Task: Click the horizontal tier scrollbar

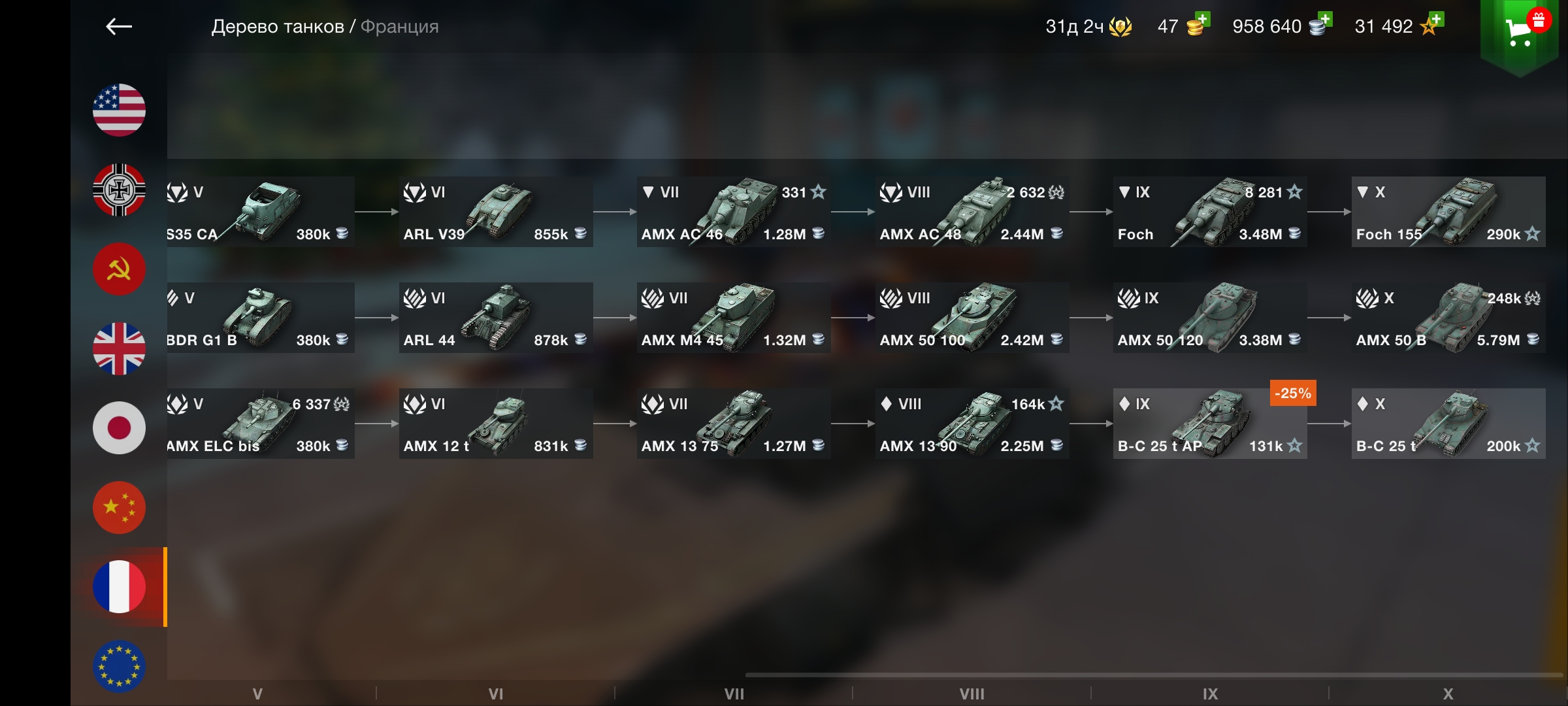Action: [x=1153, y=675]
